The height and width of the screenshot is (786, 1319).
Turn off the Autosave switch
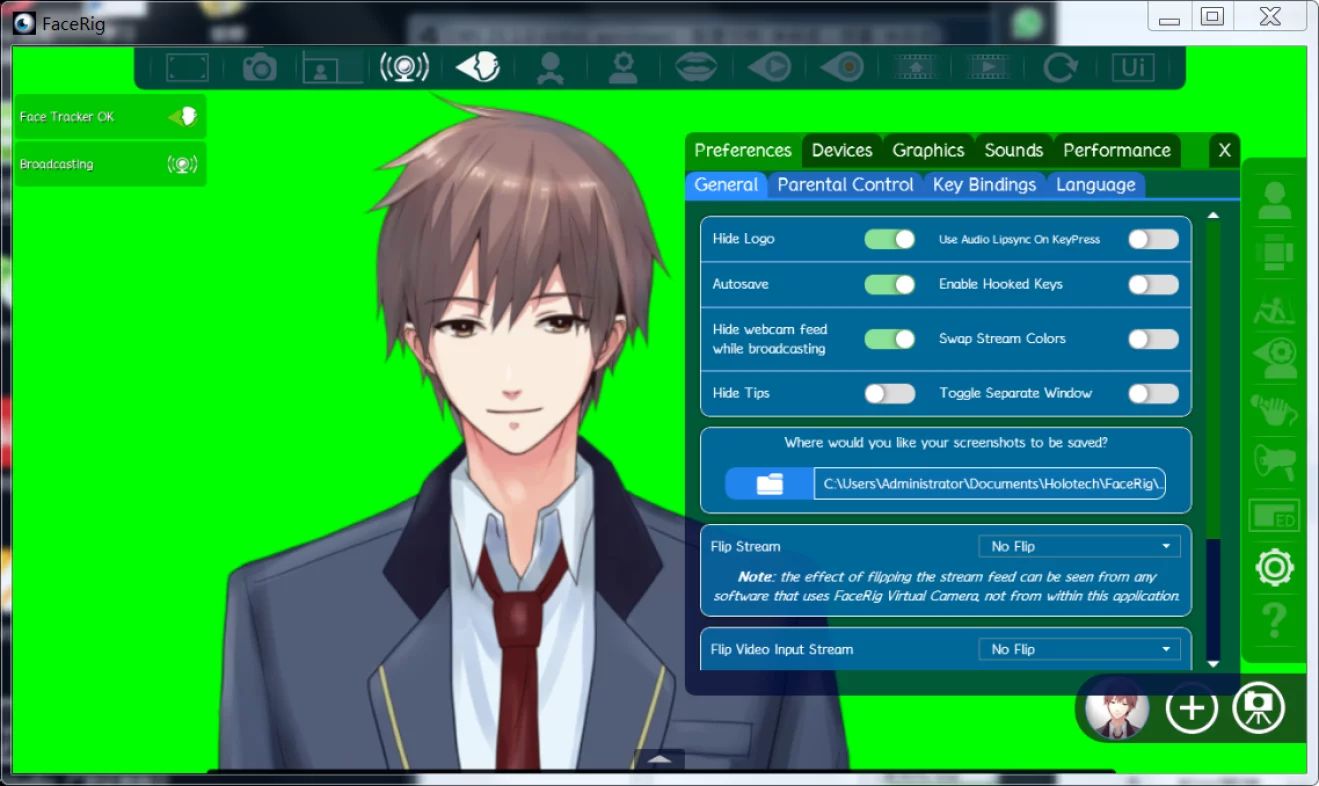[890, 284]
